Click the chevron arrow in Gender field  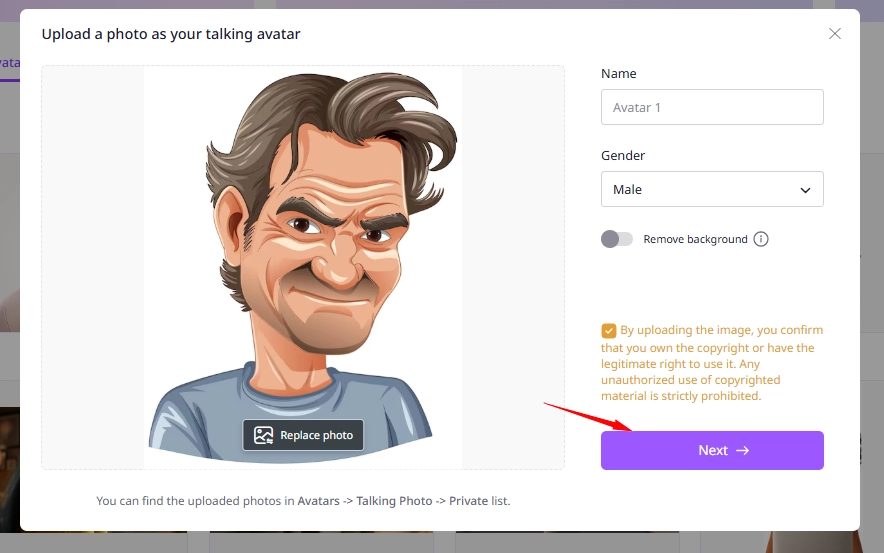click(805, 190)
